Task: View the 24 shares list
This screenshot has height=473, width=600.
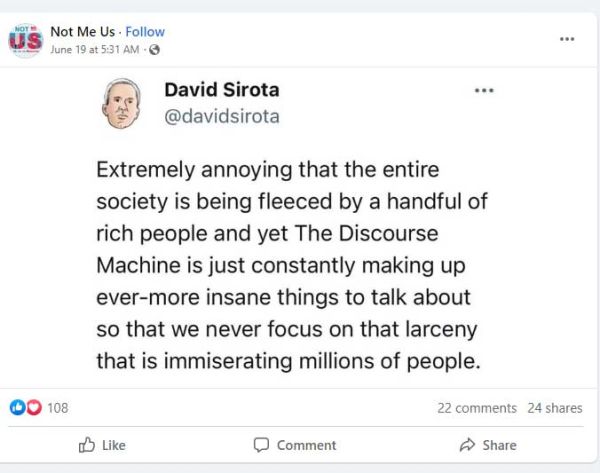Action: click(554, 408)
